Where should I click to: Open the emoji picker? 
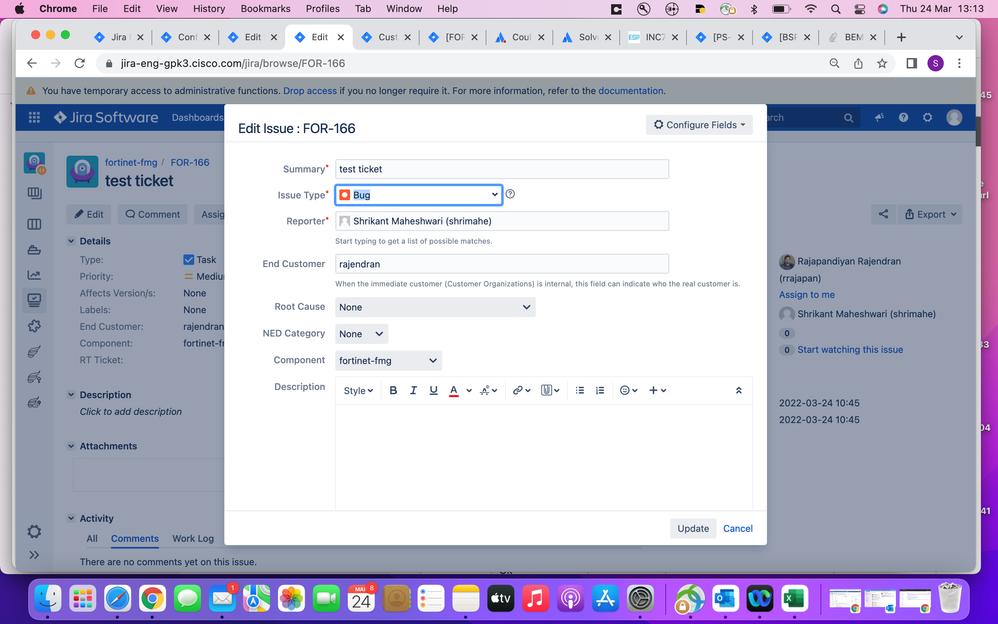[629, 390]
